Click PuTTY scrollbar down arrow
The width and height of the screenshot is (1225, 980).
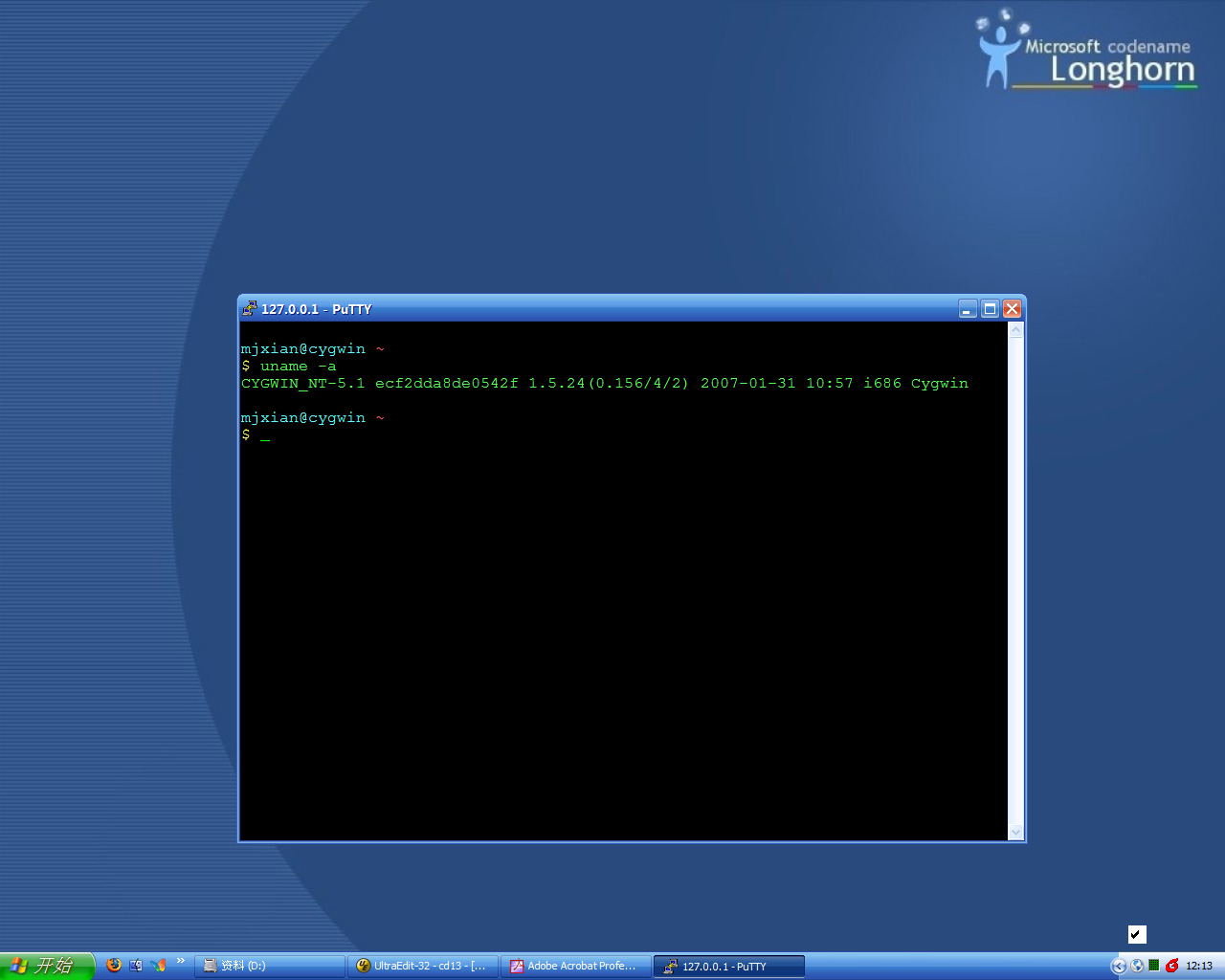click(1016, 833)
